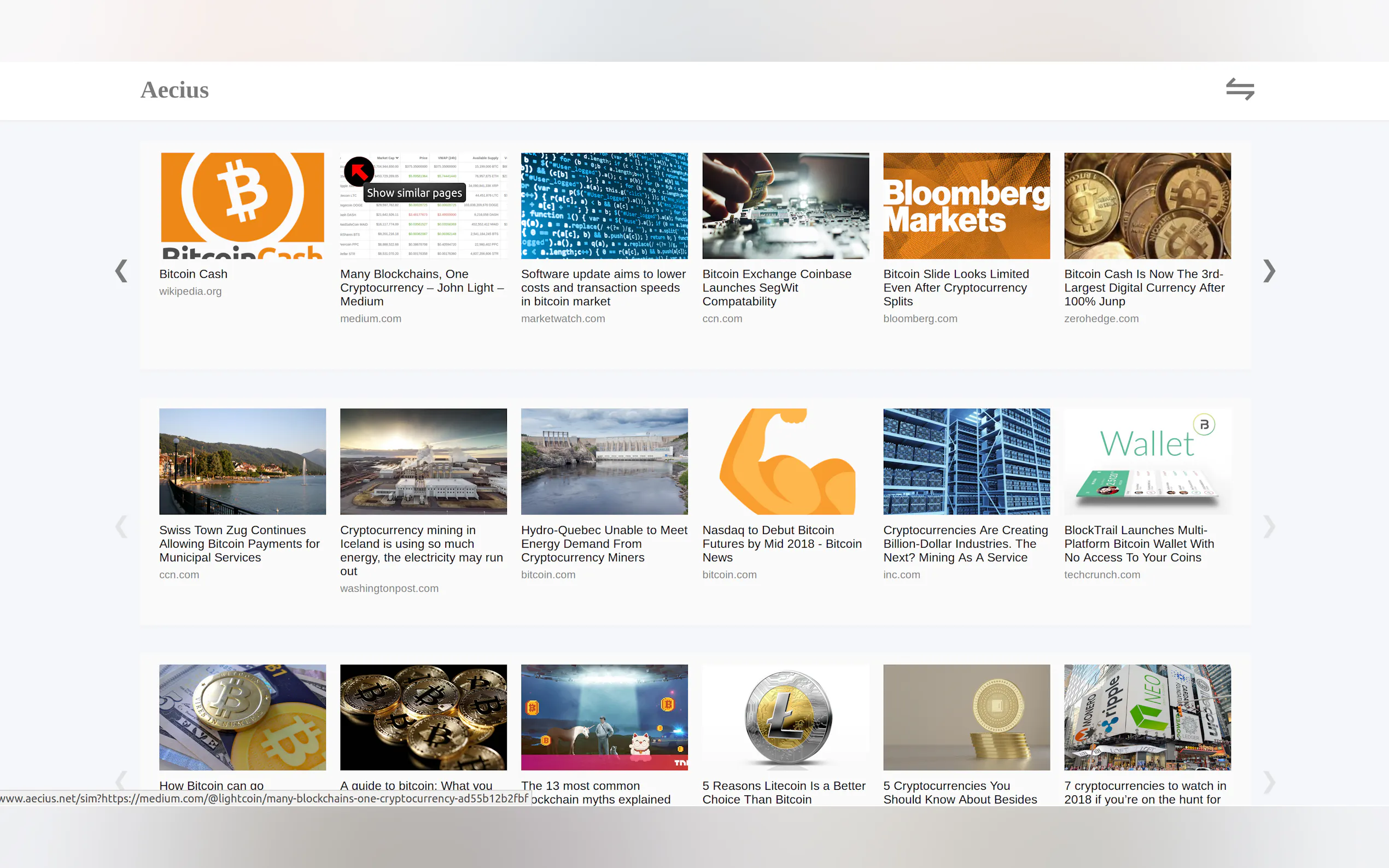Go to previous items in third row
Screen dimensions: 1389x868
click(121, 782)
